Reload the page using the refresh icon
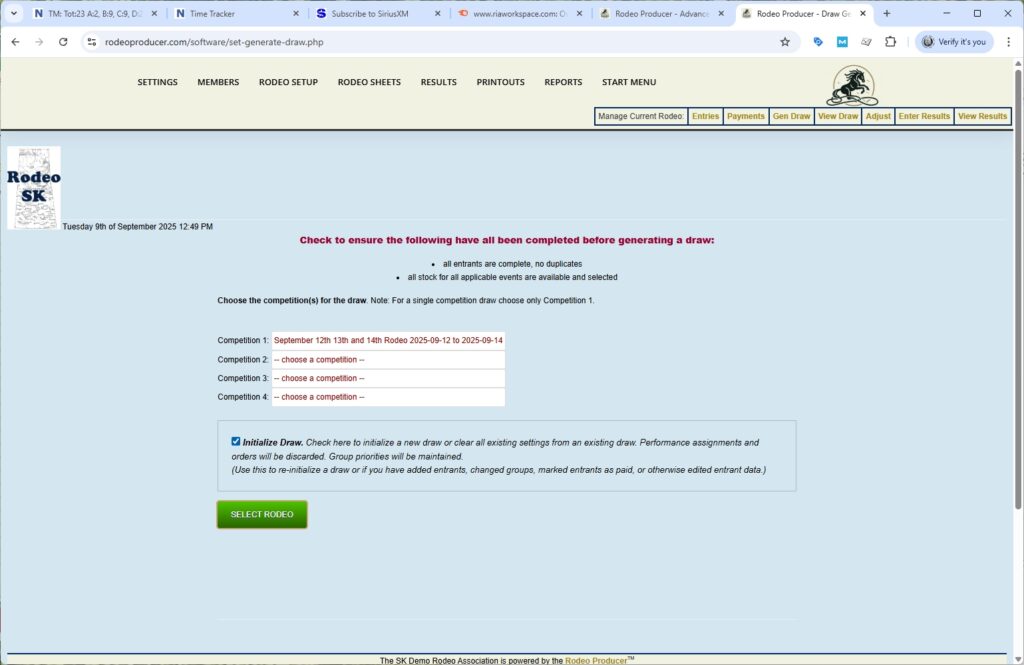 [63, 42]
